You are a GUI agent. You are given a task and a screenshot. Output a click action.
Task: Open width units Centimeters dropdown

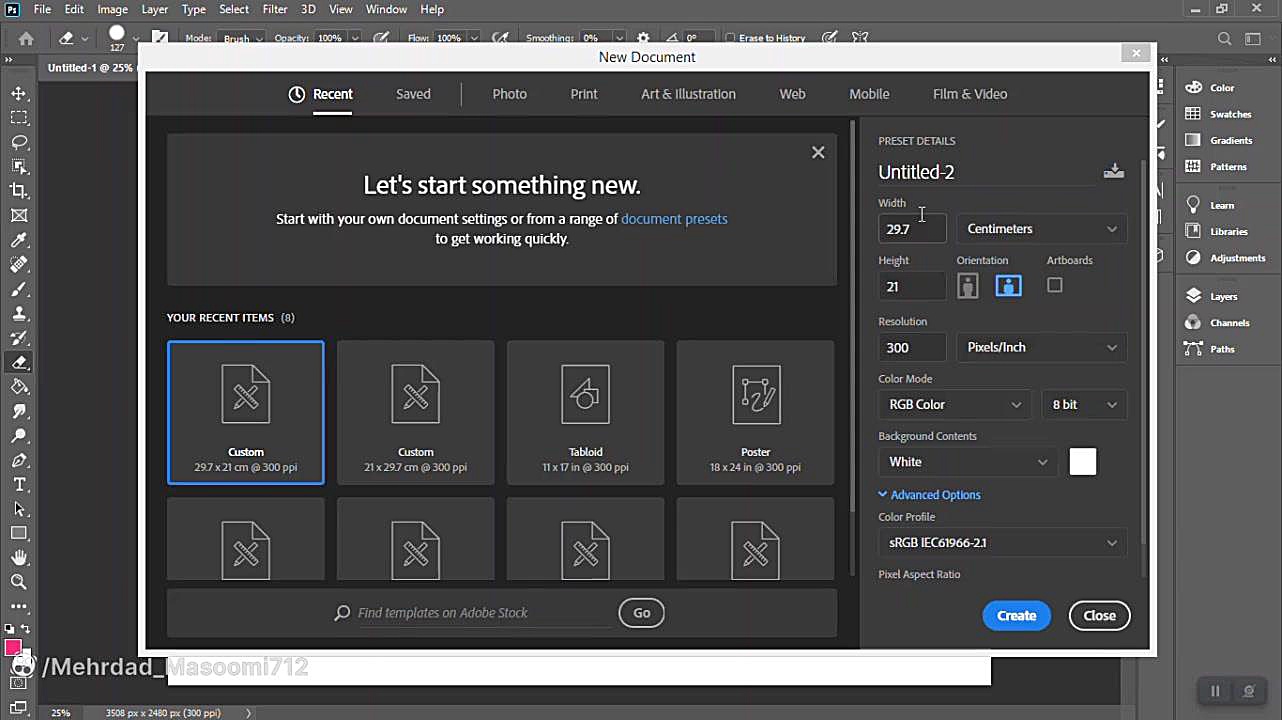tap(1042, 229)
